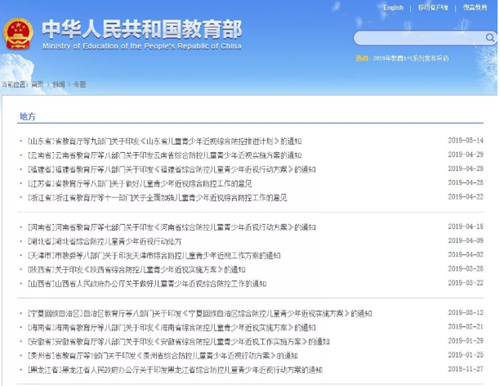Viewport: 500px width, 386px height.
Task: Open the 微言教育 link in header
Action: (x=475, y=7)
